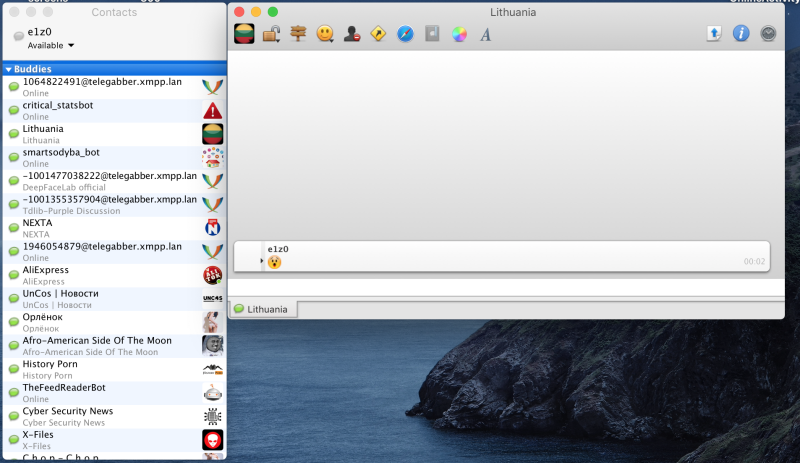Click the send file upload icon
This screenshot has height=463, width=800.
pos(714,34)
